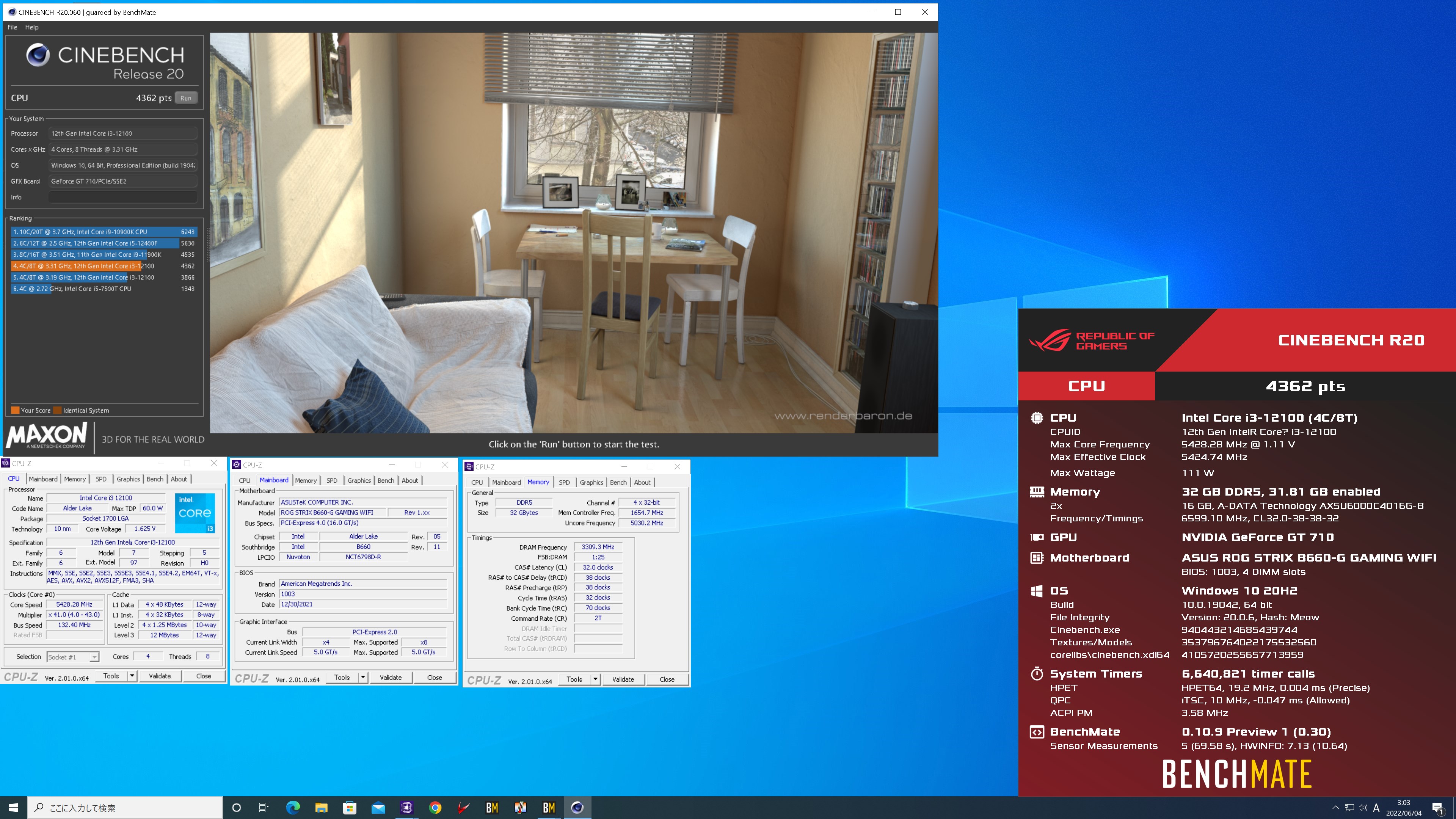Expand Tools dropdown arrow in first CPU-Z window
1456x819 pixels.
click(132, 676)
